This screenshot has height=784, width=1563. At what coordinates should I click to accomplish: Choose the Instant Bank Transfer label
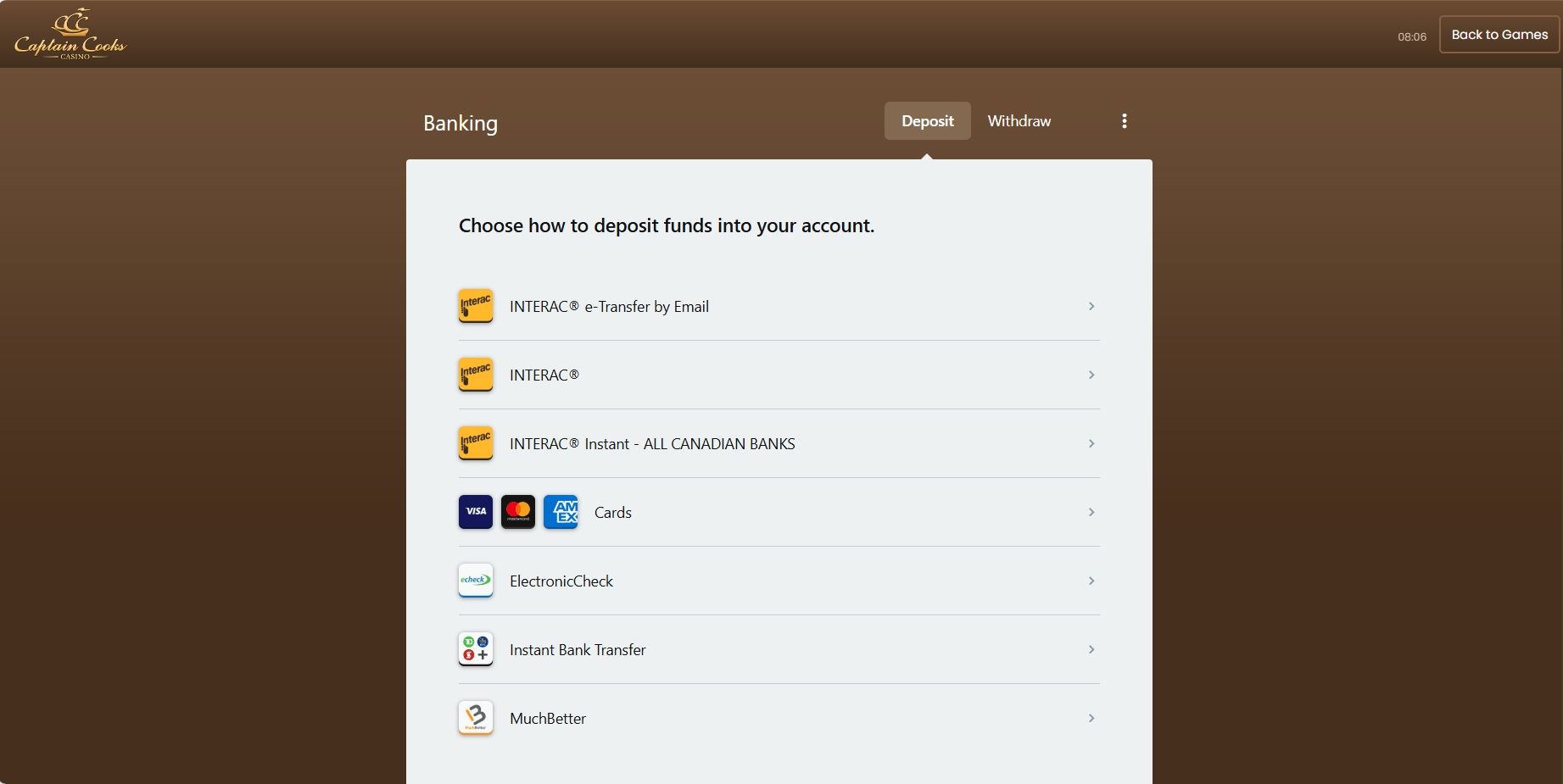pyautogui.click(x=578, y=650)
